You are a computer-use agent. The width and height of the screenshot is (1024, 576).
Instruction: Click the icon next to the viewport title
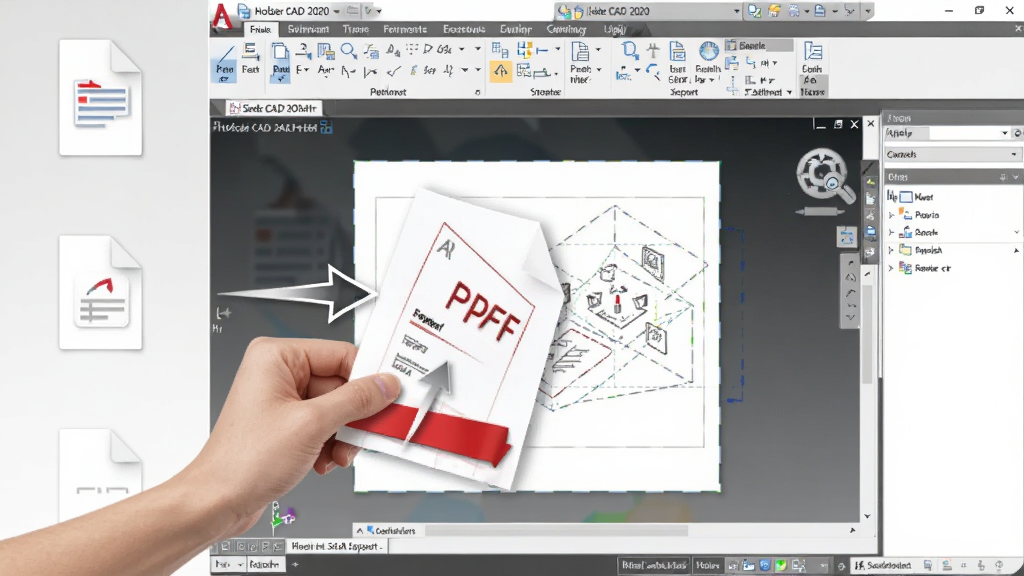[x=326, y=127]
